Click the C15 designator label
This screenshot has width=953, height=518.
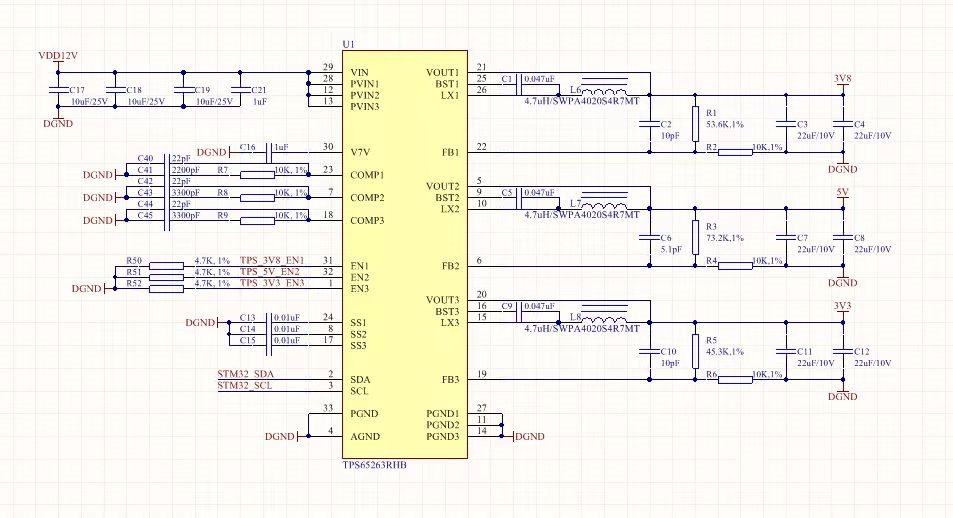click(247, 340)
